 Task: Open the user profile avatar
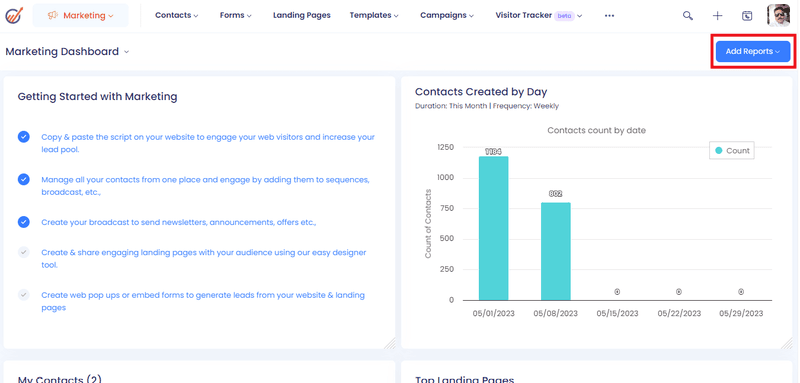[778, 15]
